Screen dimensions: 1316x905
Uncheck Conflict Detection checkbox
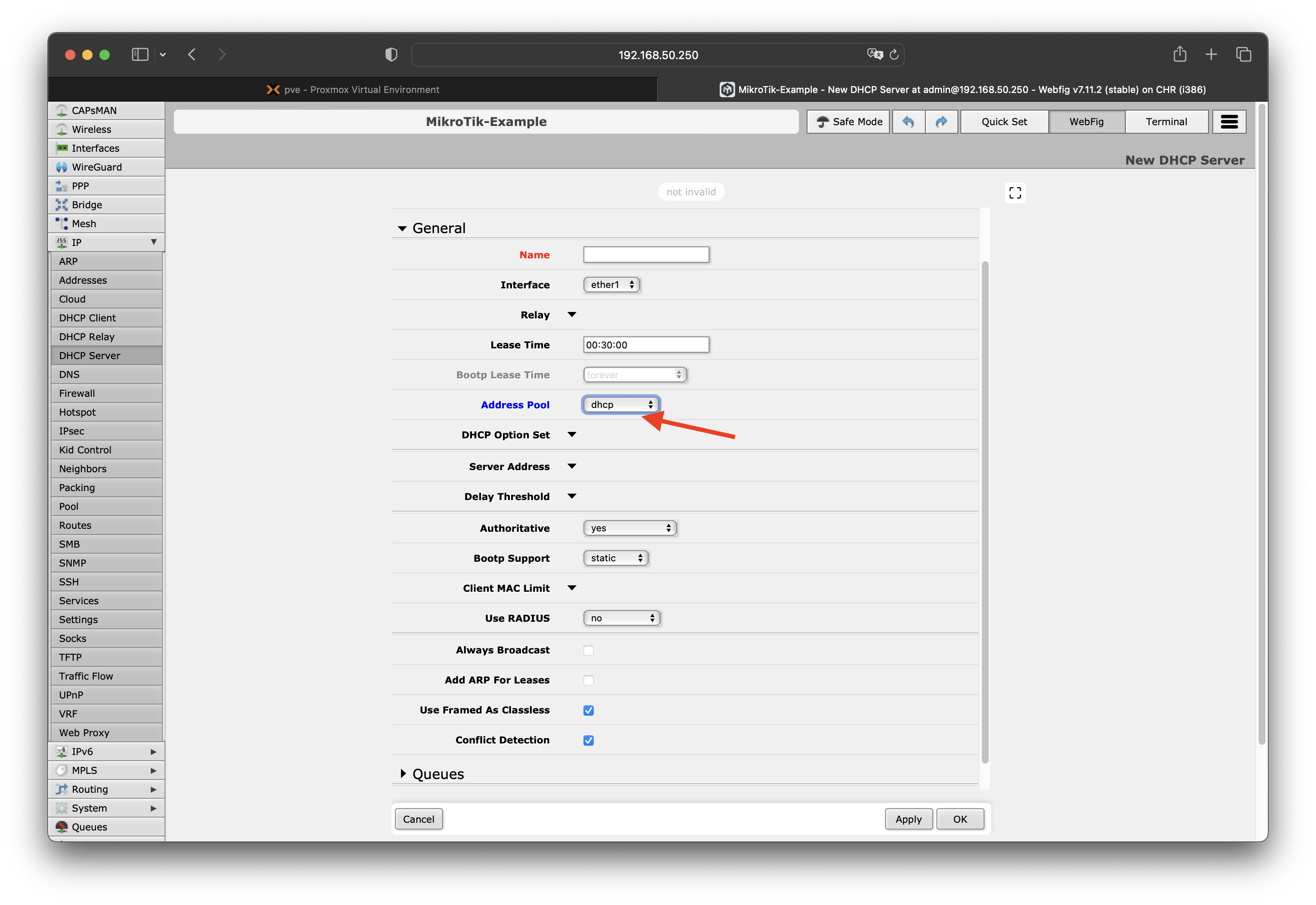pos(588,740)
